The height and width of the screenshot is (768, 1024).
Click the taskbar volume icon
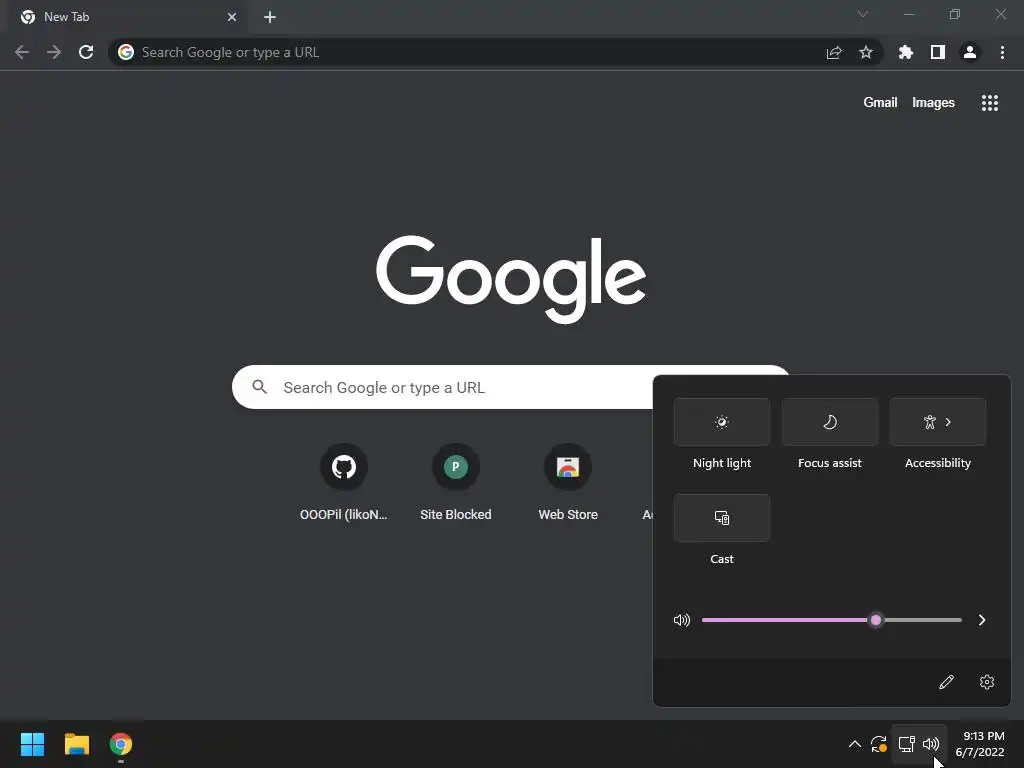(x=931, y=744)
